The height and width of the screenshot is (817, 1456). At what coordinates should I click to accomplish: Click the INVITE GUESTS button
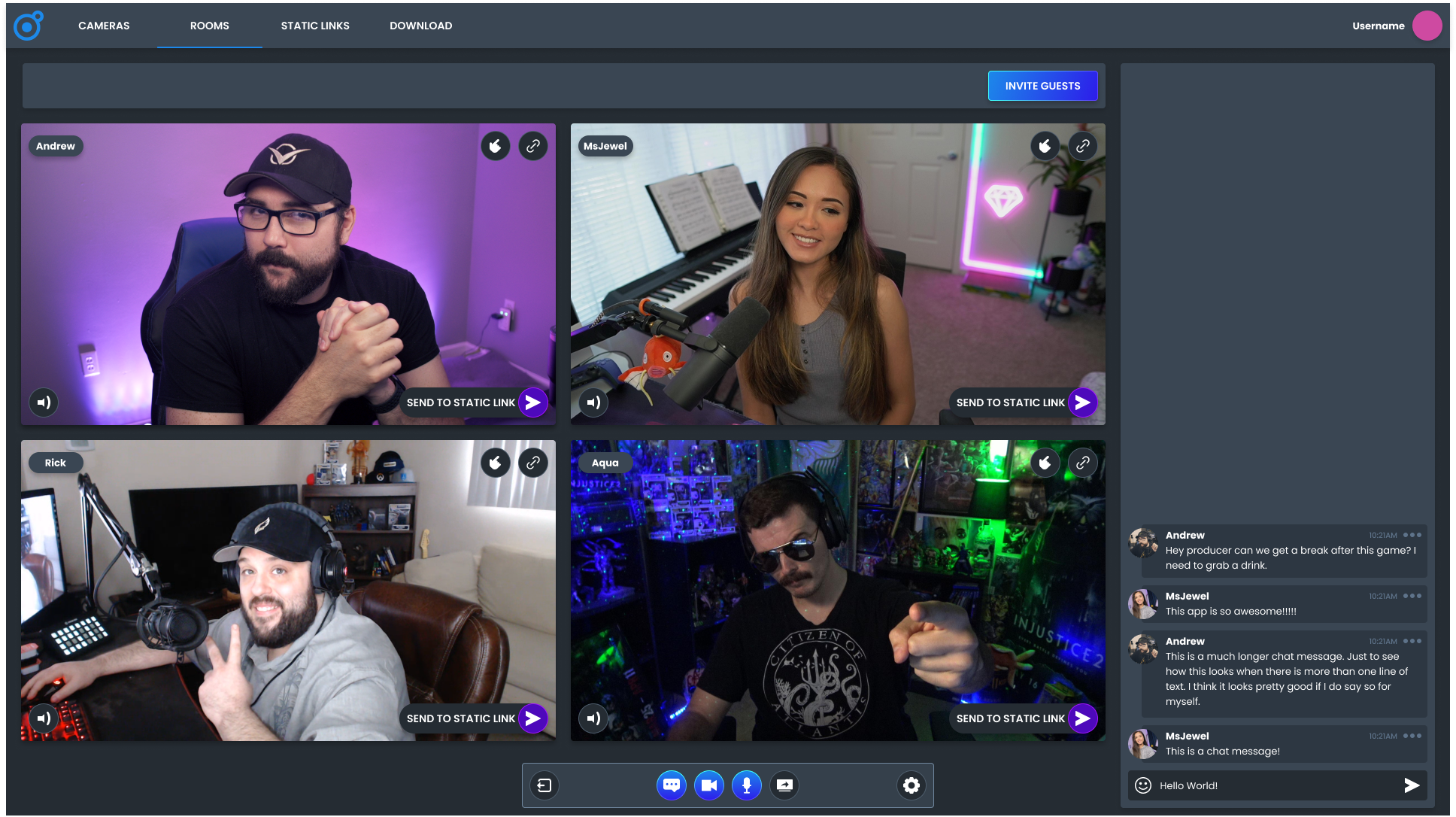click(1042, 85)
